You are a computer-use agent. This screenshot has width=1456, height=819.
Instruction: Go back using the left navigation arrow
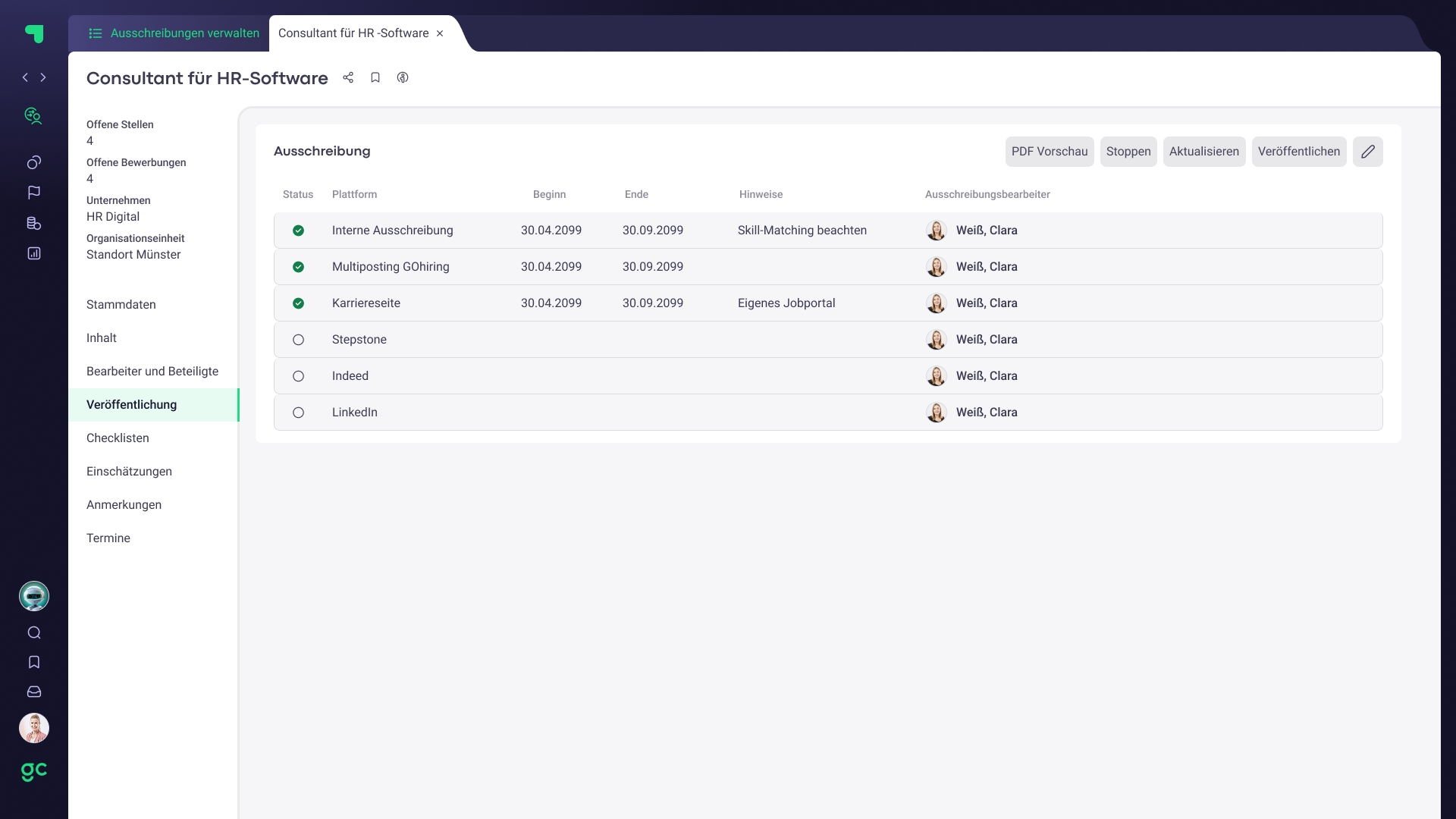click(25, 77)
